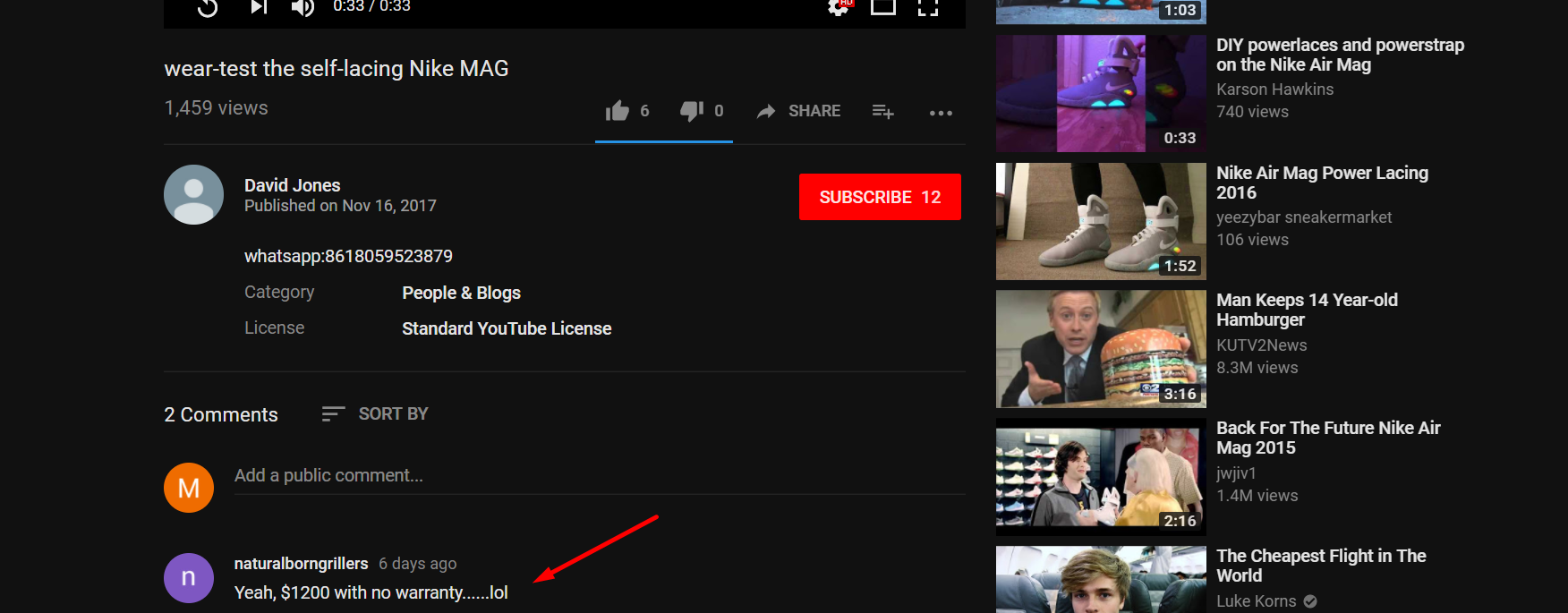Viewport: 1568px width, 613px height.
Task: Open 'Nike Air Mag Power Lacing 2016' title
Action: [1322, 183]
